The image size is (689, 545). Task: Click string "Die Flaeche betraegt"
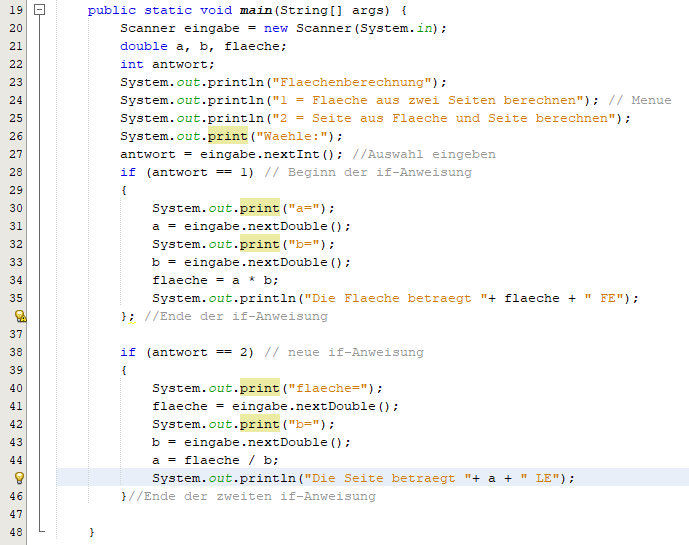pyautogui.click(x=396, y=298)
